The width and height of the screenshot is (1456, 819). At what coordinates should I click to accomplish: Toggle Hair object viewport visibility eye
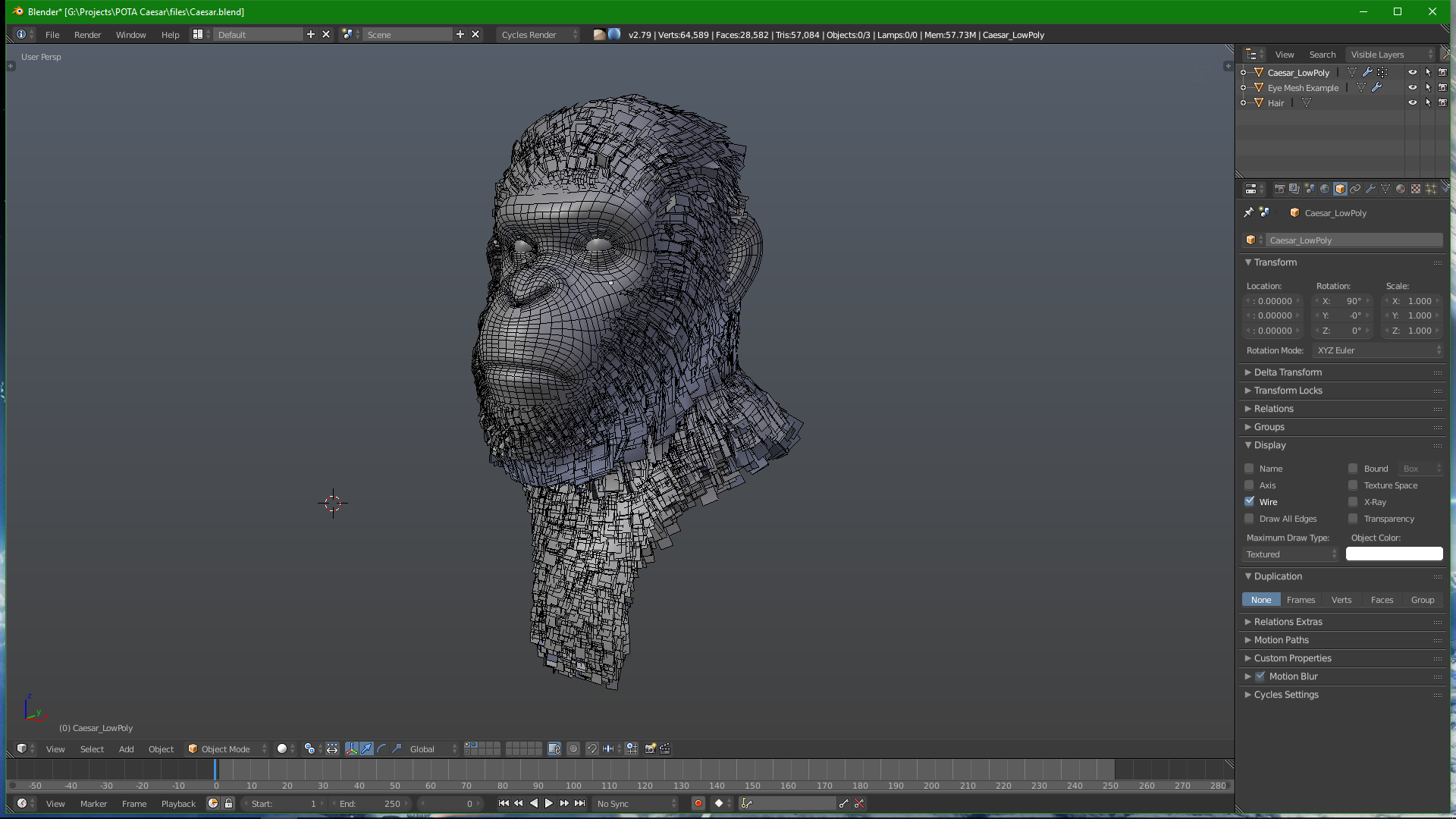click(1413, 103)
